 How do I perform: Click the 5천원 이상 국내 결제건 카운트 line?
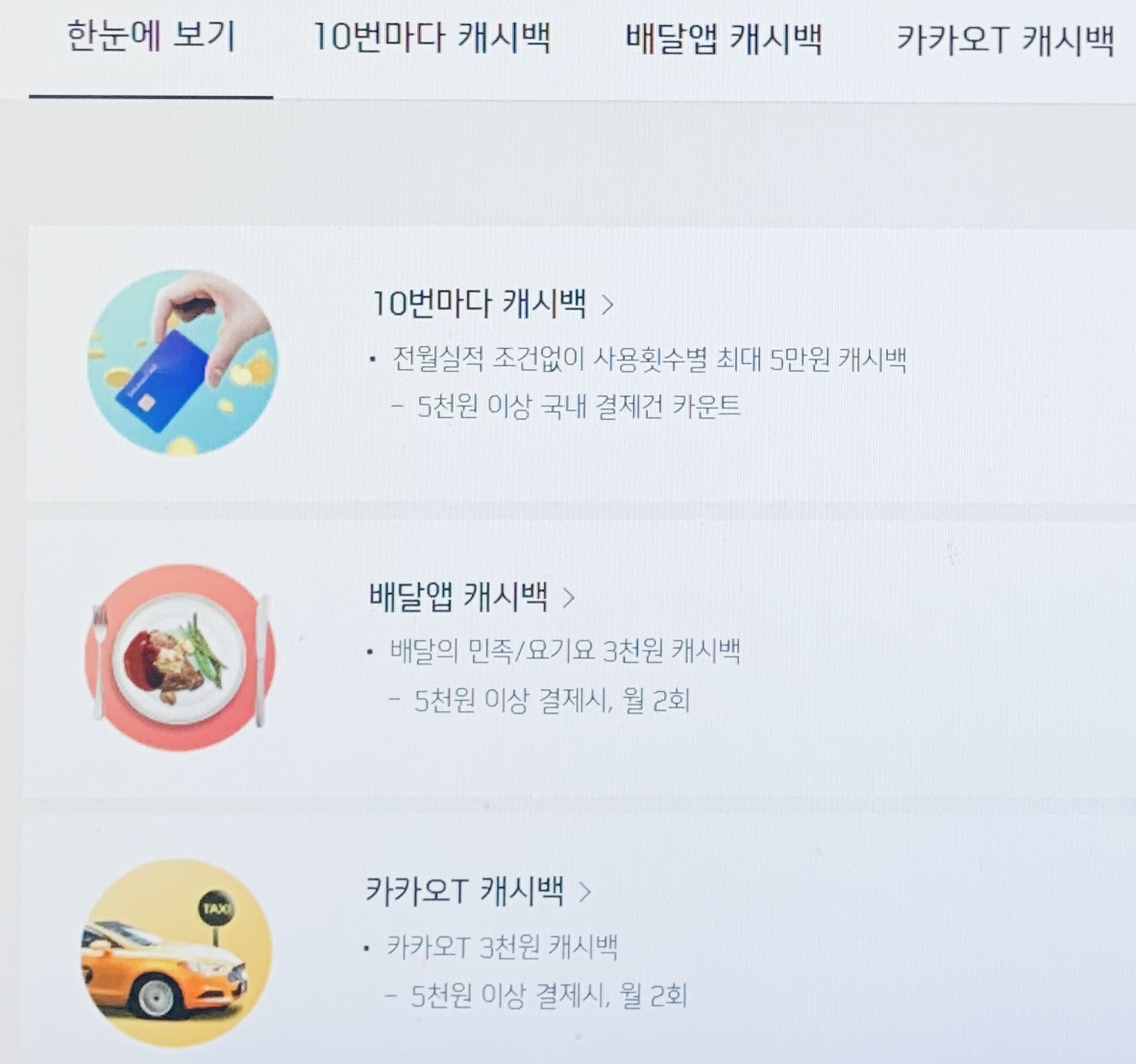[579, 407]
